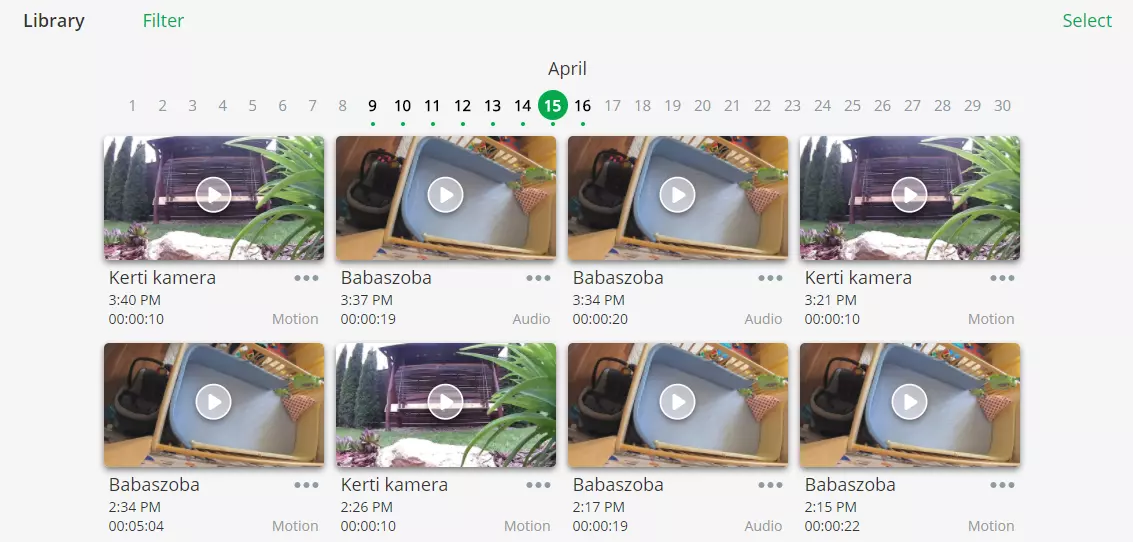Viewport: 1133px width, 542px height.
Task: Play the 3:40 PM Kerti kamera clip
Action: (213, 194)
